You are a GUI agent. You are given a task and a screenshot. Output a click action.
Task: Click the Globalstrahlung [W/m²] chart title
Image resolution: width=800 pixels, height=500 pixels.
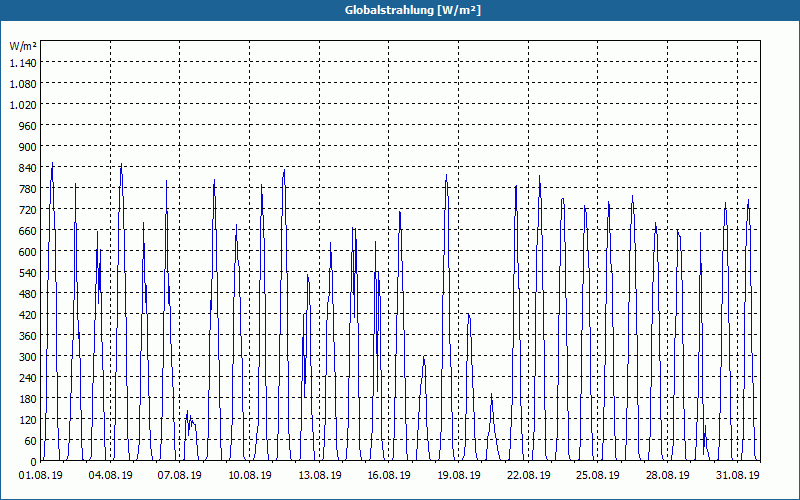click(x=412, y=10)
